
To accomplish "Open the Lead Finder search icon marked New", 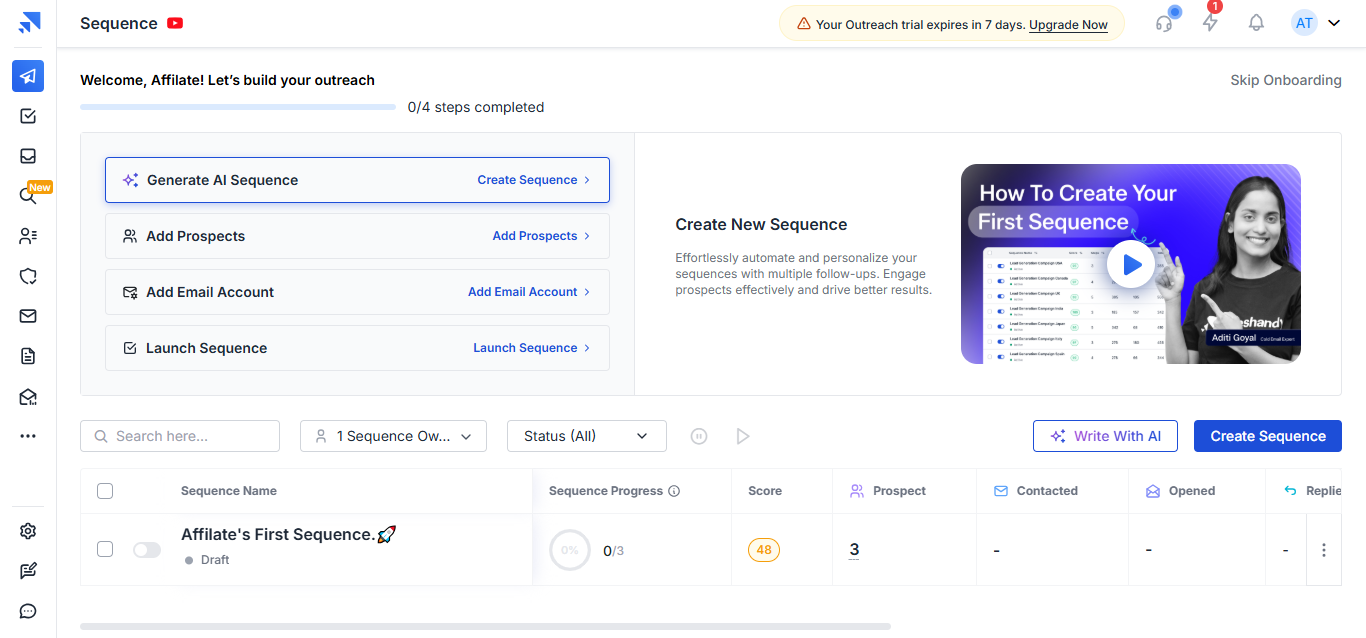I will tap(28, 196).
